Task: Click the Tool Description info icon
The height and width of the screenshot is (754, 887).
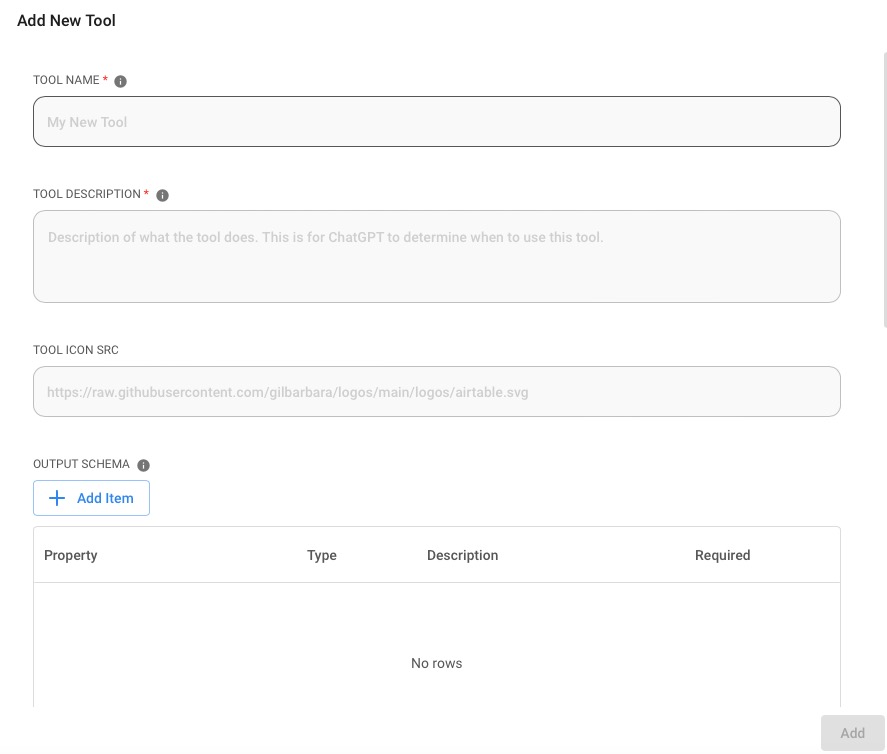Action: pyautogui.click(x=162, y=195)
